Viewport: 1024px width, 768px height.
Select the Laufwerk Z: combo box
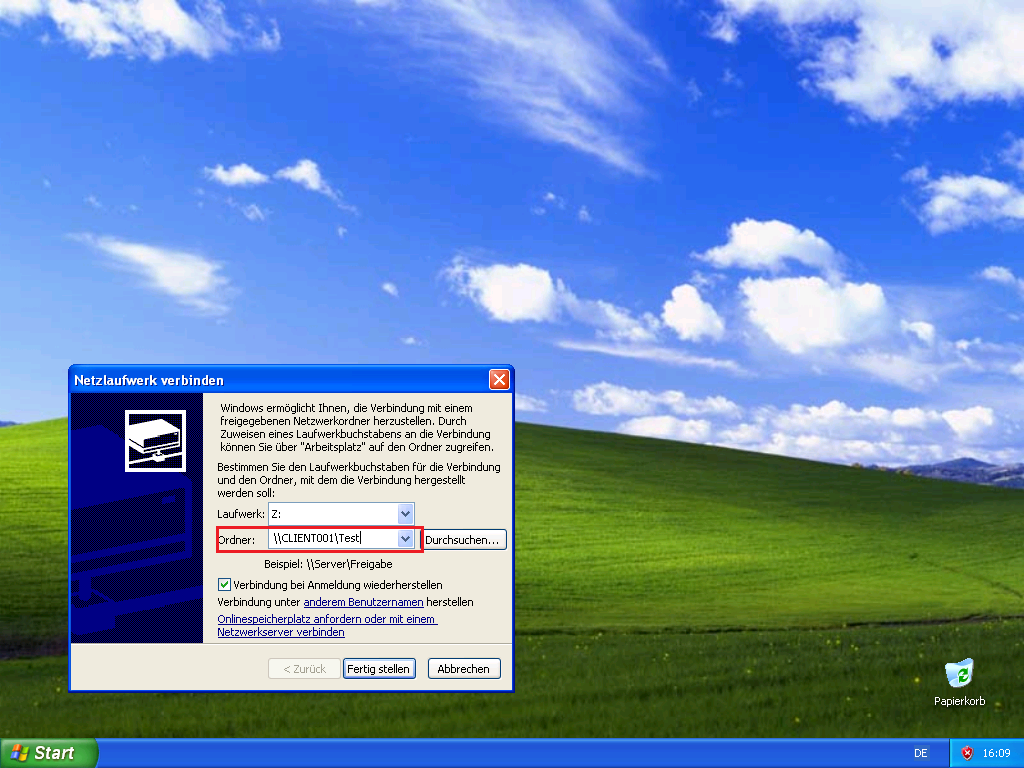point(341,514)
